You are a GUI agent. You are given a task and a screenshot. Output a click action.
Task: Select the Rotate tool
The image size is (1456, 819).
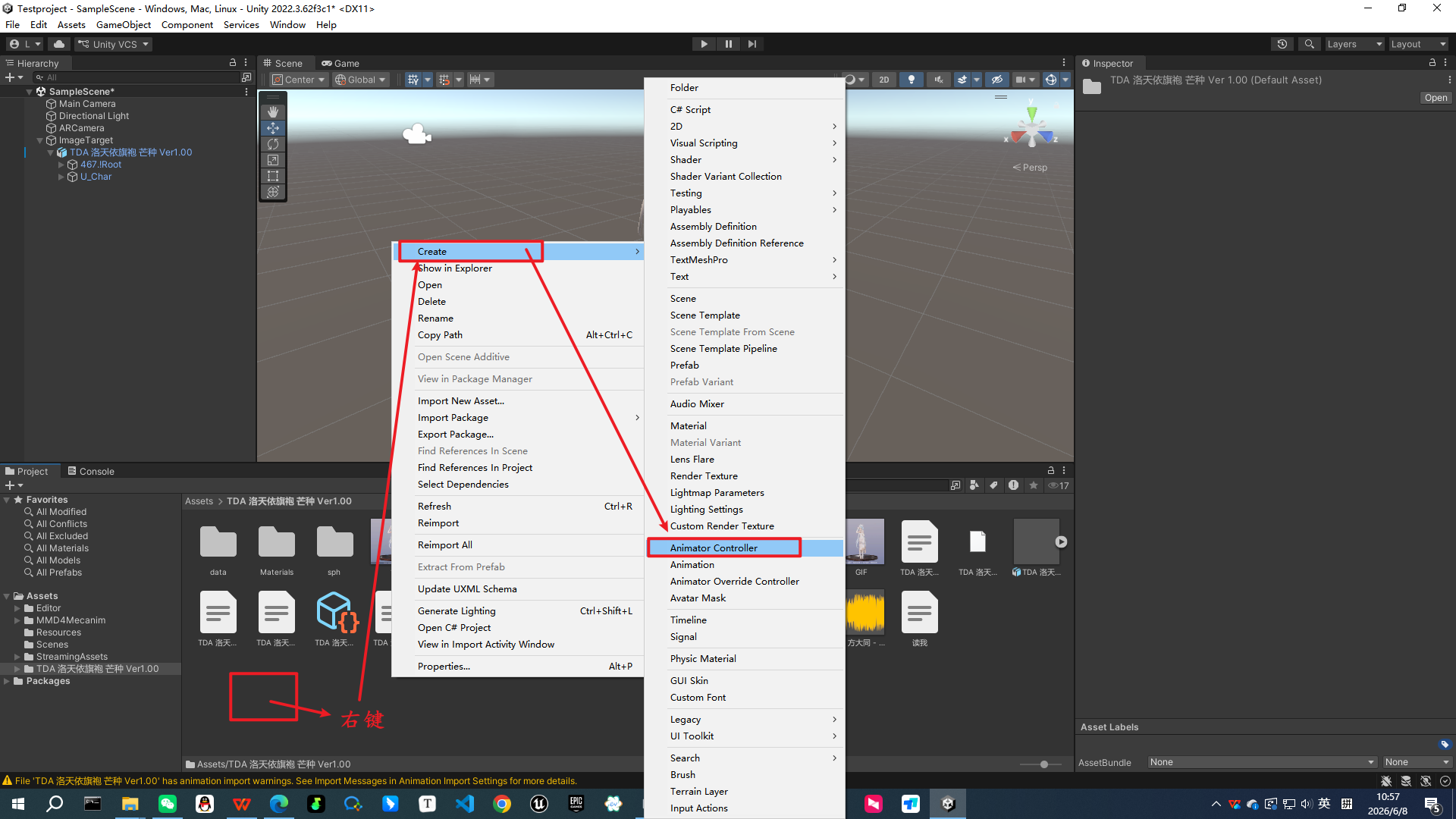pos(273,144)
